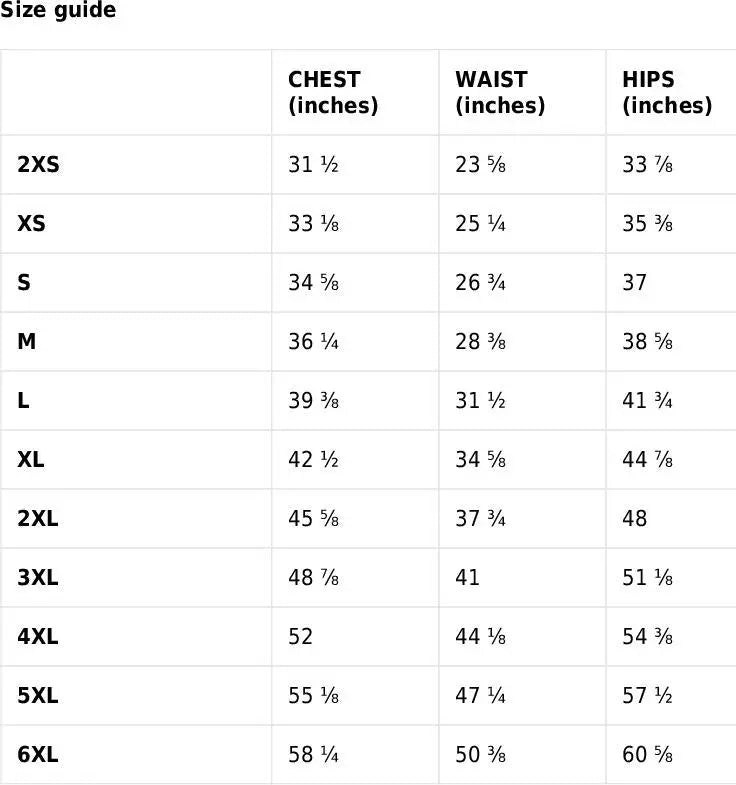736x785 pixels.
Task: Select the HIPS (inches) column header
Action: click(666, 92)
